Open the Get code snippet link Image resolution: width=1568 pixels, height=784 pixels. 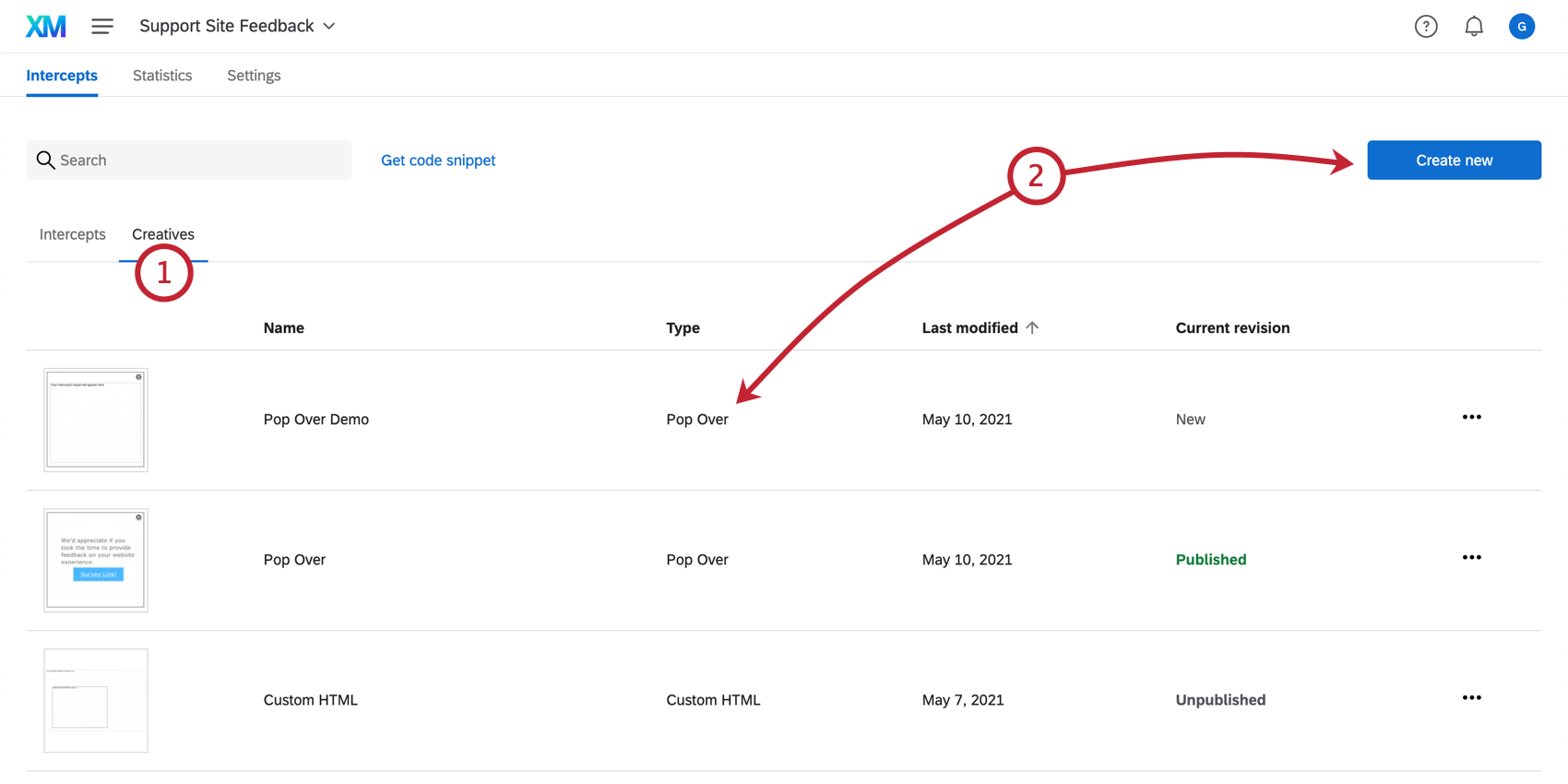click(438, 160)
